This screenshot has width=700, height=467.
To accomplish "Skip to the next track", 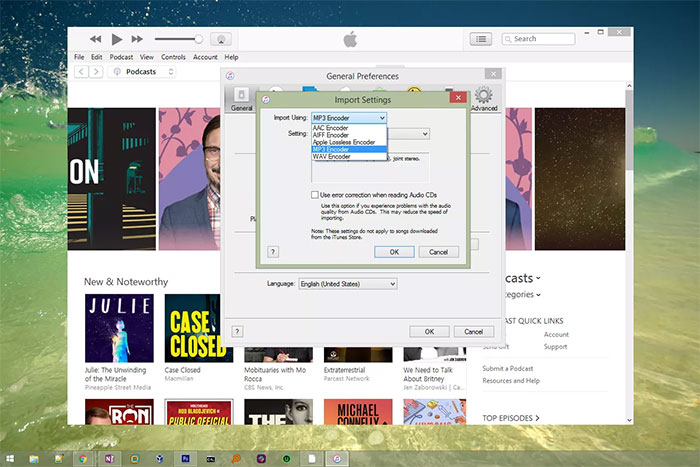I will (x=139, y=39).
